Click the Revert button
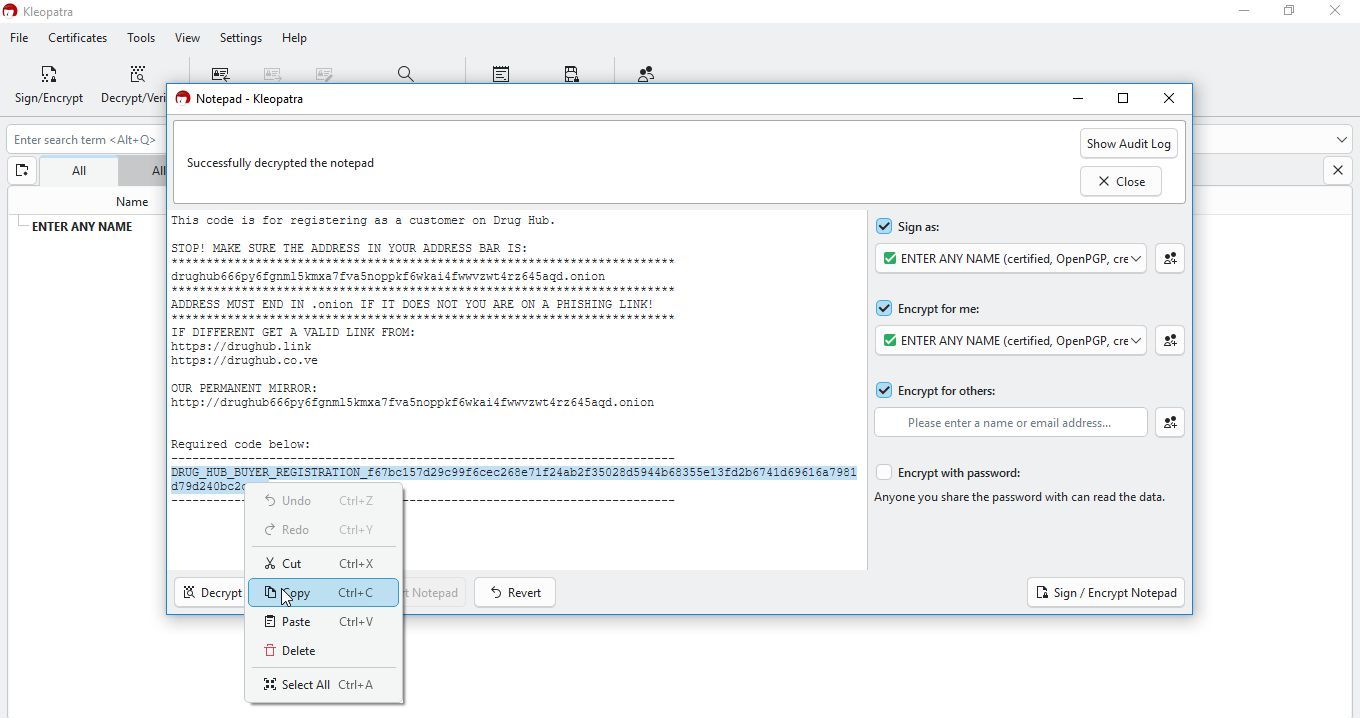Viewport: 1360px width, 718px height. click(515, 593)
